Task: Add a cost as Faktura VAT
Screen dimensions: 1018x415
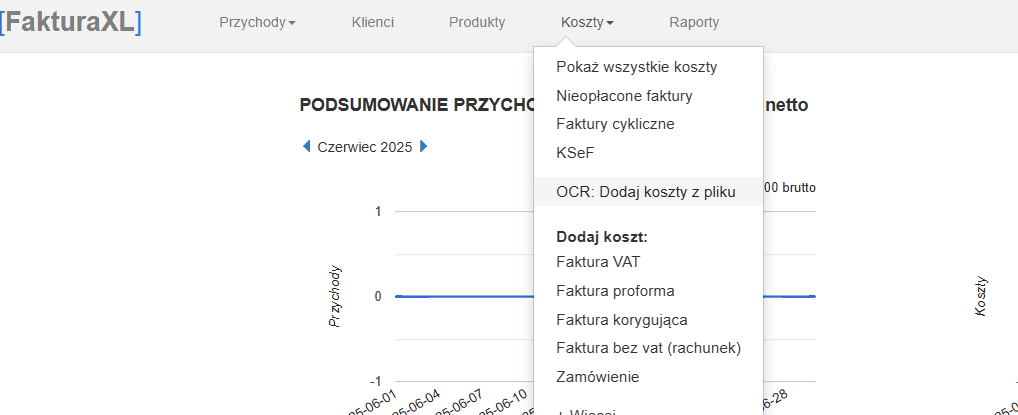Action: click(x=598, y=262)
